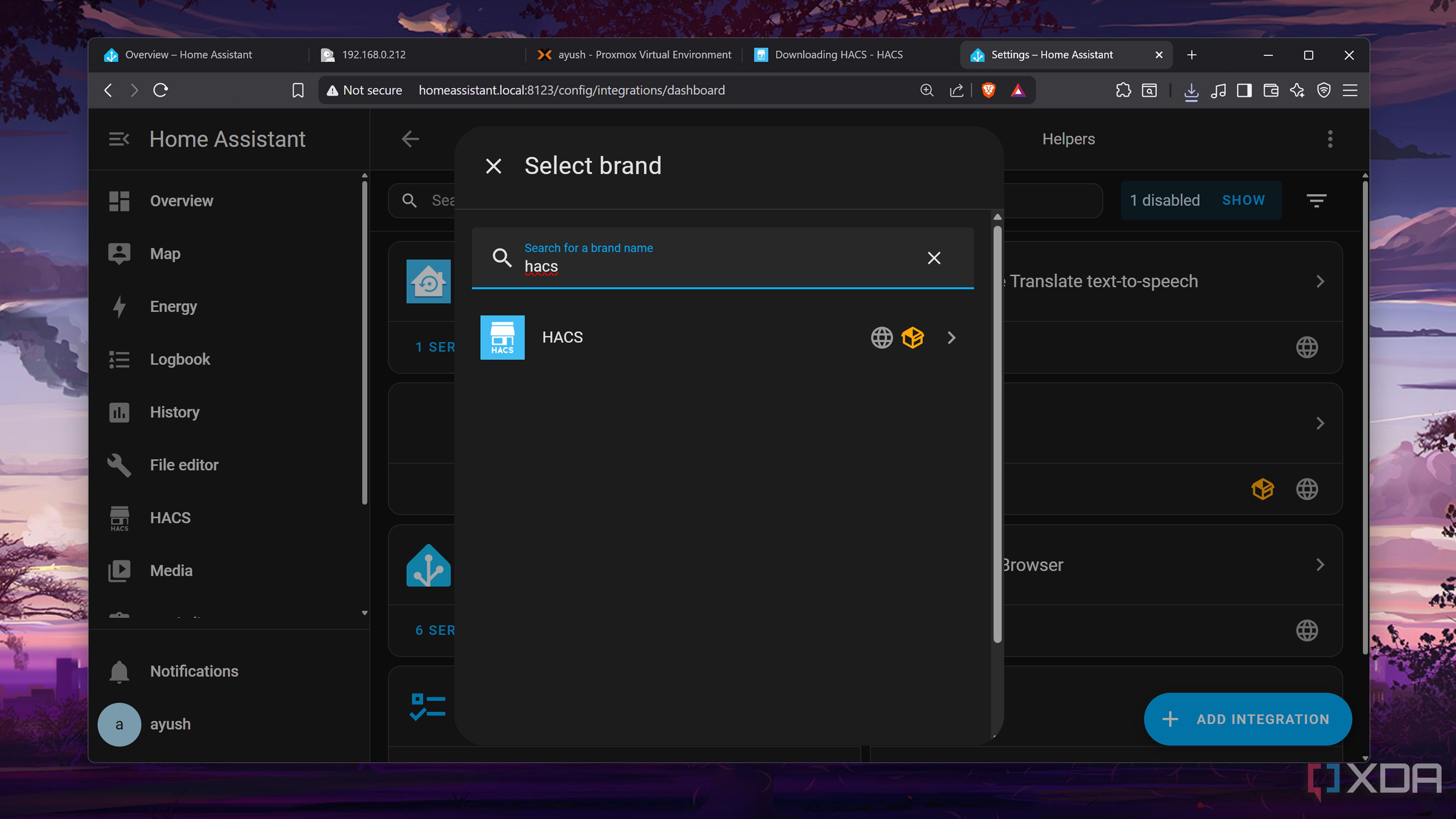Screen dimensions: 1456x819
Task: Close the Select brand dialog
Action: pos(493,166)
